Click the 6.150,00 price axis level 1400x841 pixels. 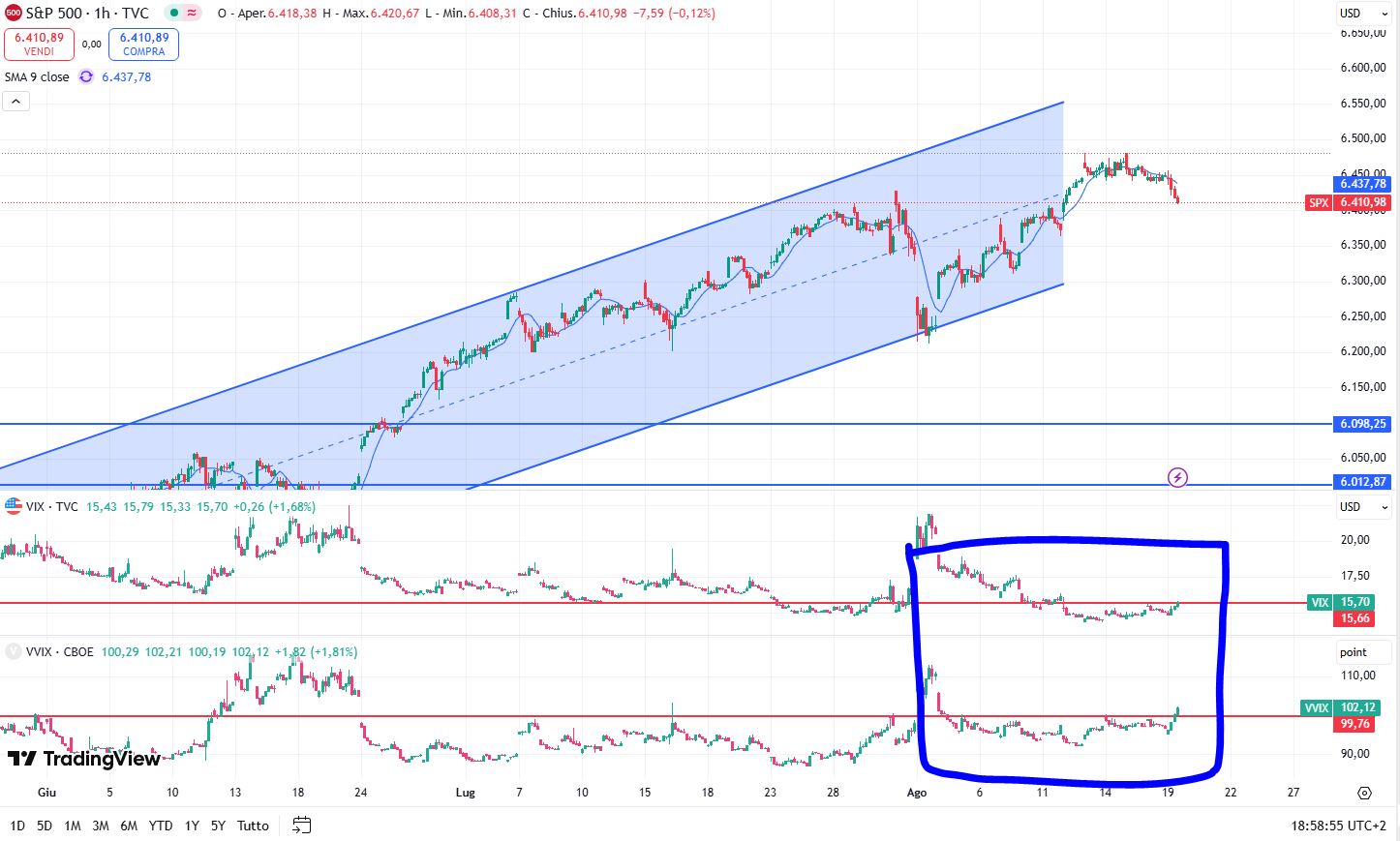pos(1363,387)
